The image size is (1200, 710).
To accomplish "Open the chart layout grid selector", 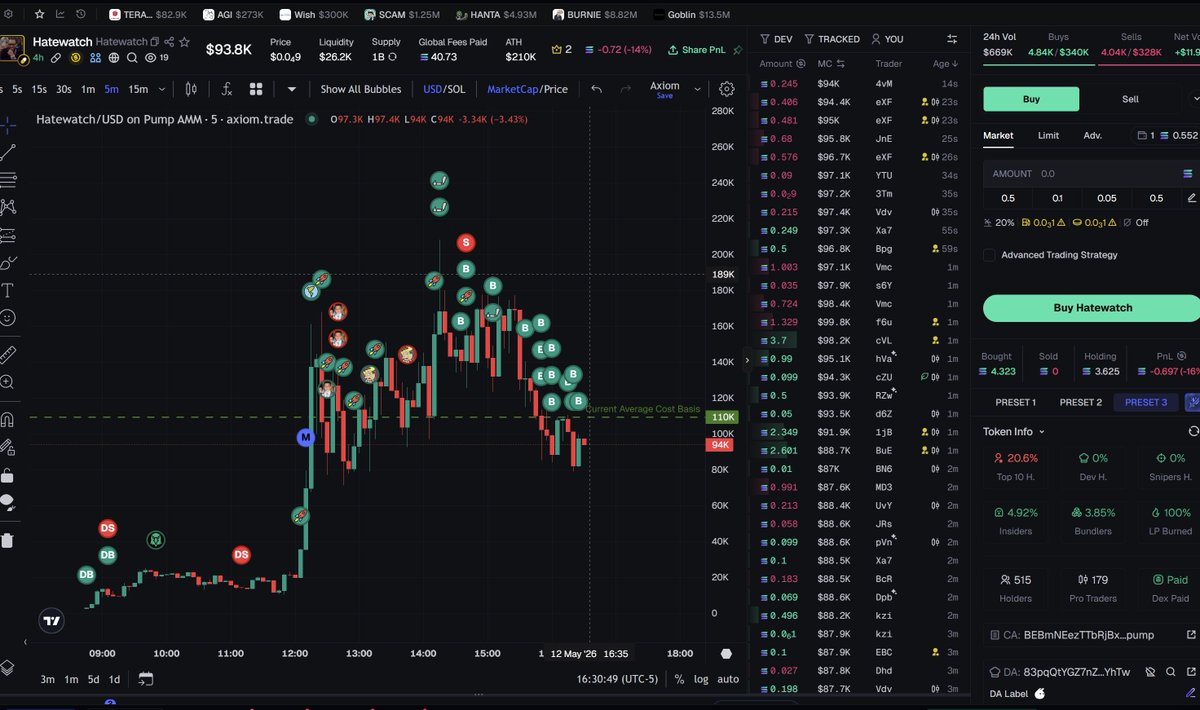I will pos(256,89).
